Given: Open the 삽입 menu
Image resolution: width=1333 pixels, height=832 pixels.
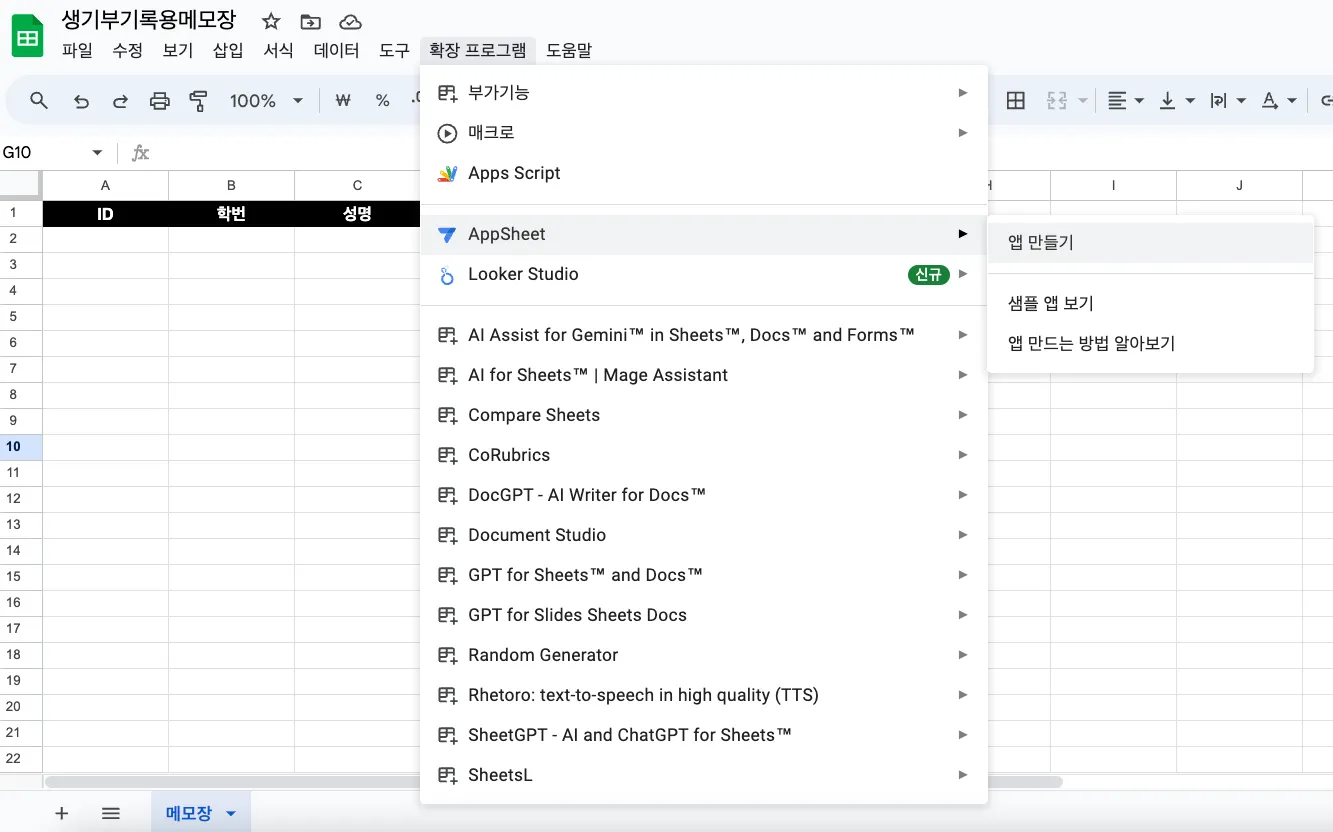Looking at the screenshot, I should click(228, 50).
